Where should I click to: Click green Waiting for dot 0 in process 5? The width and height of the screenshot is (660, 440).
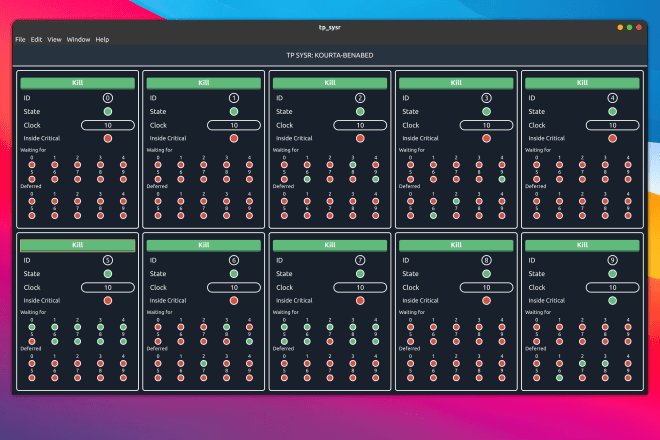click(32, 327)
